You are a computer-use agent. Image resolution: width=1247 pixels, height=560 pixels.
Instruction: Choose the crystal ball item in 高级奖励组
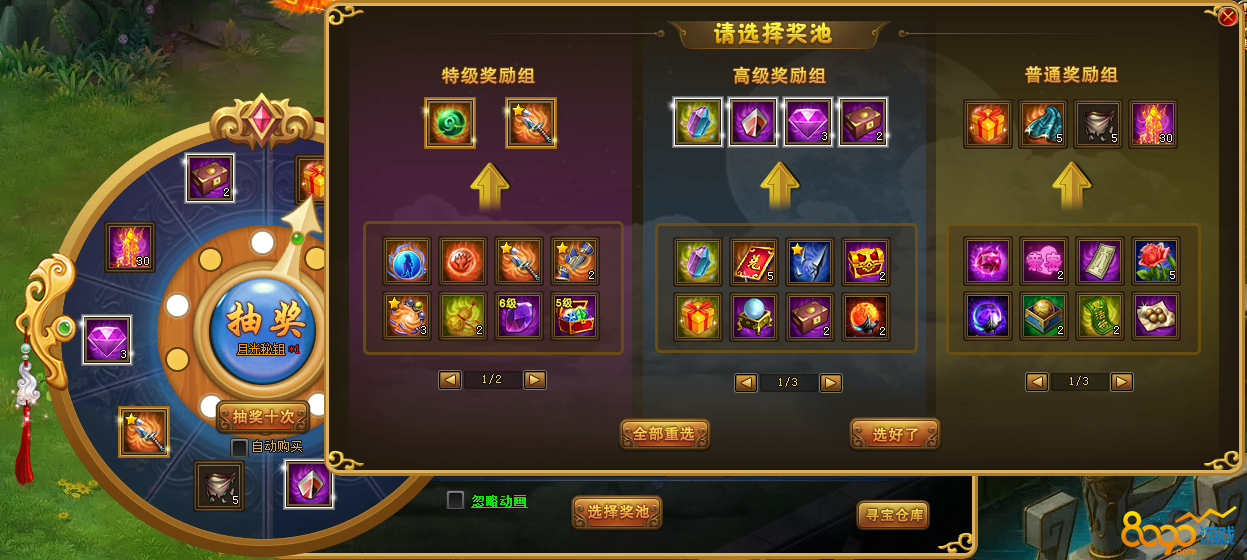point(754,316)
